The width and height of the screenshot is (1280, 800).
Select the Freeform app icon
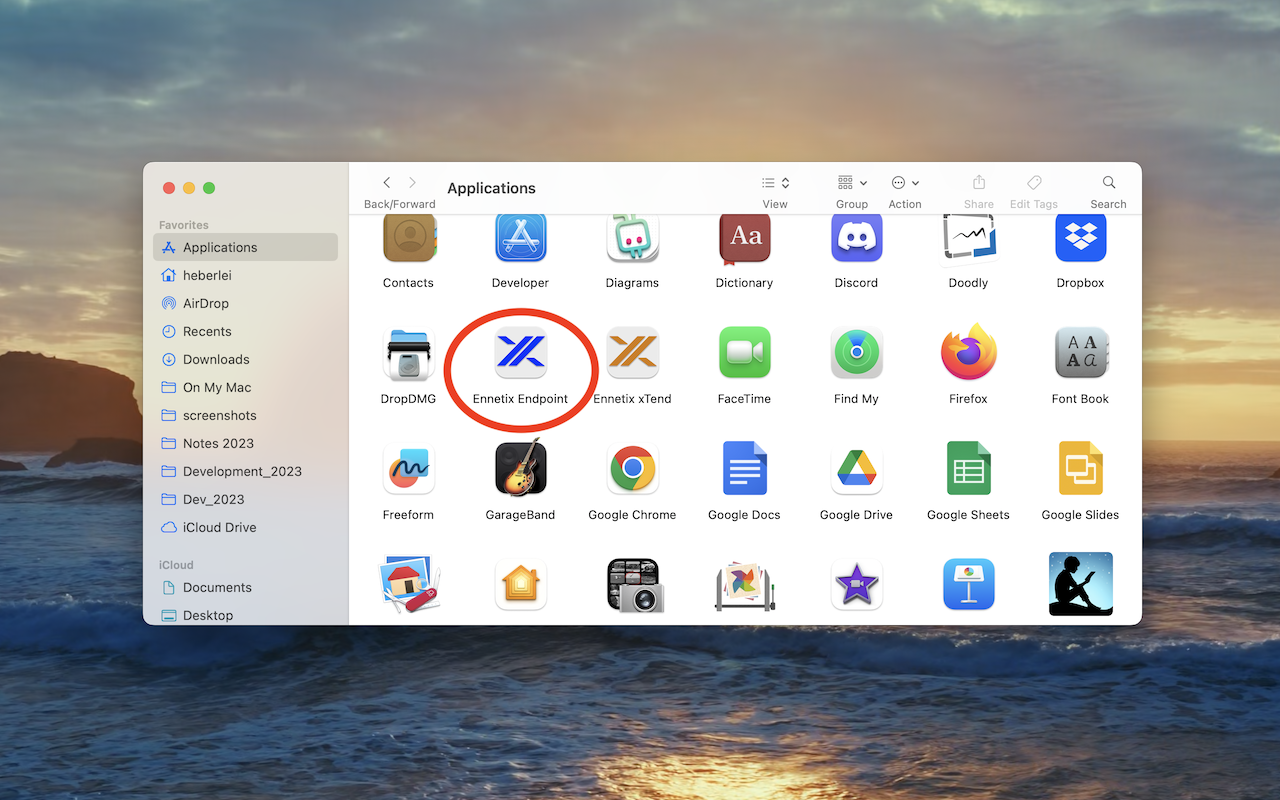pos(408,468)
